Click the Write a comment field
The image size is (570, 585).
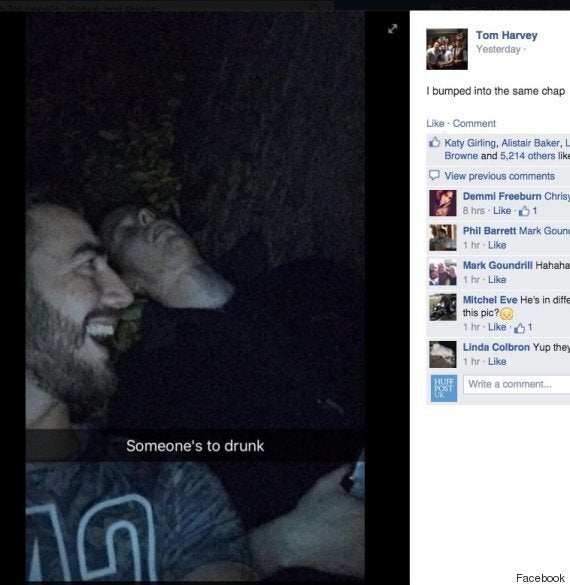point(517,384)
